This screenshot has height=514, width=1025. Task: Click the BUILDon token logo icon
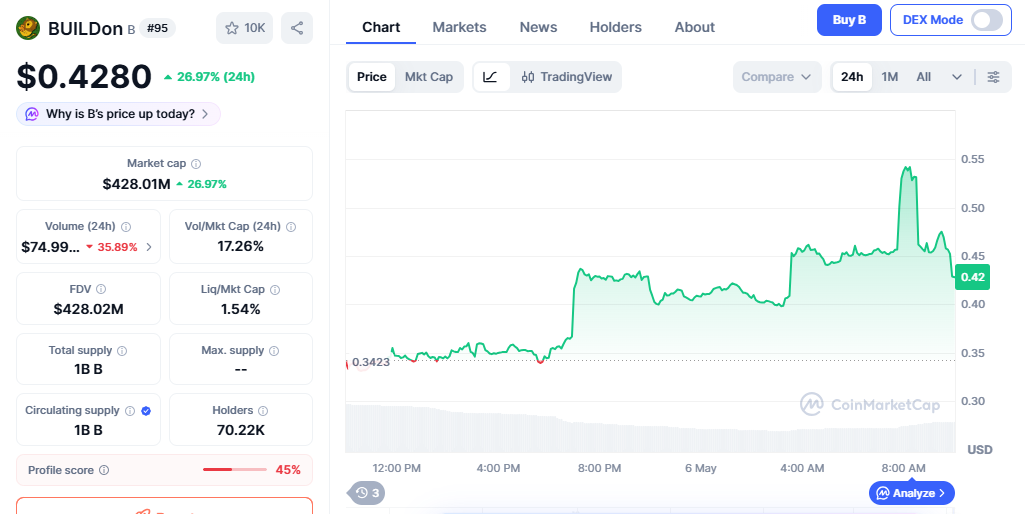point(27,28)
